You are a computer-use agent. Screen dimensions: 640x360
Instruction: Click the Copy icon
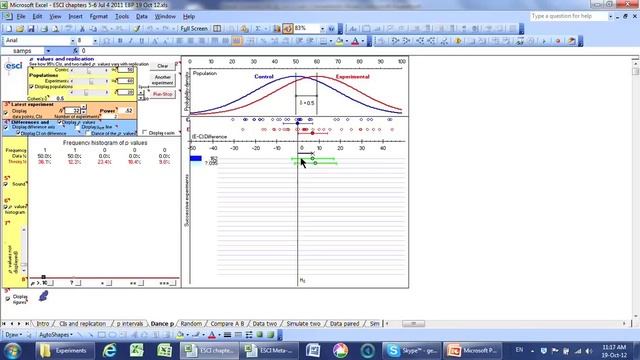93,29
